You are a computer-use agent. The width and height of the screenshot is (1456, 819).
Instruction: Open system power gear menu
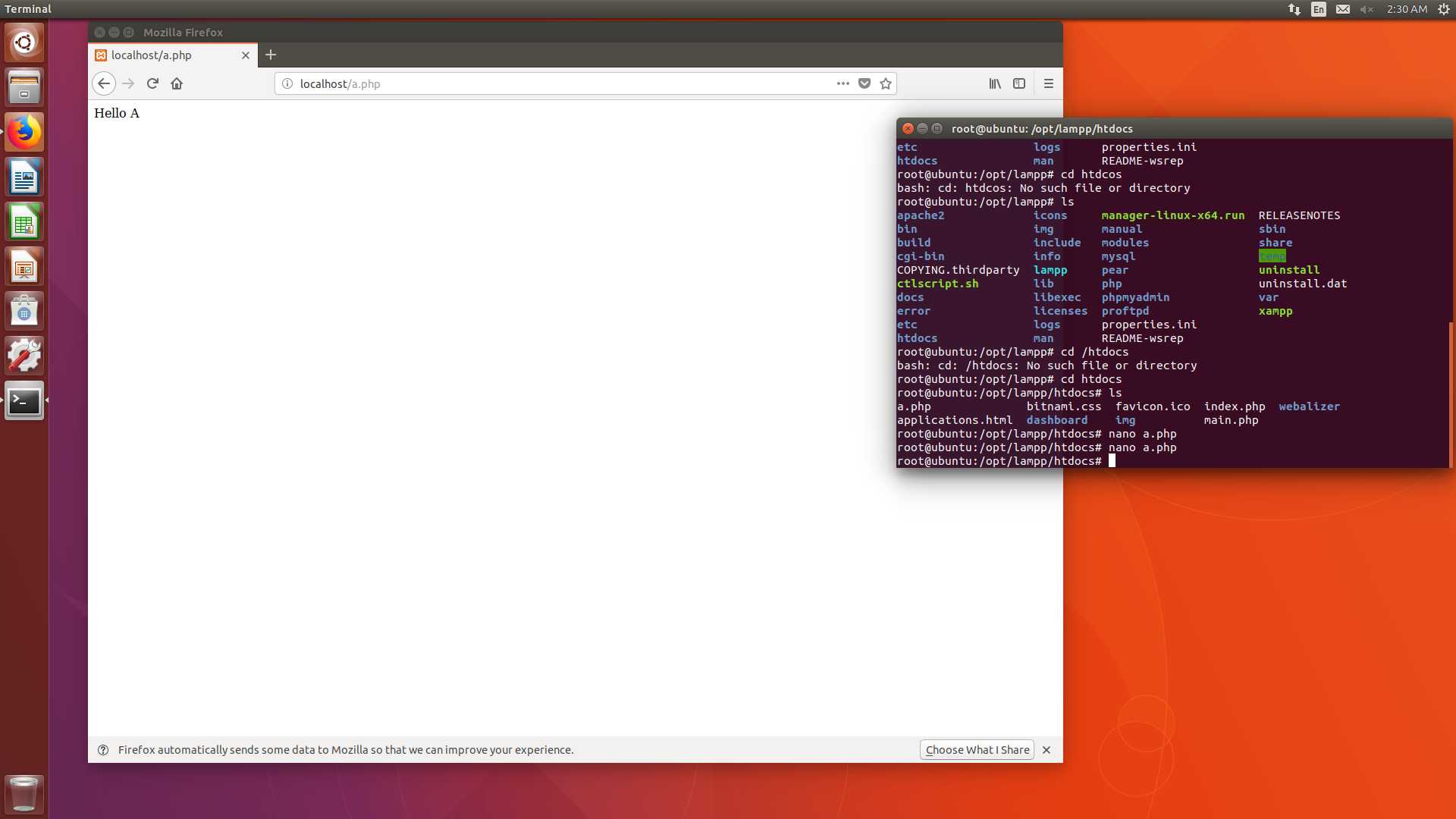click(1444, 9)
